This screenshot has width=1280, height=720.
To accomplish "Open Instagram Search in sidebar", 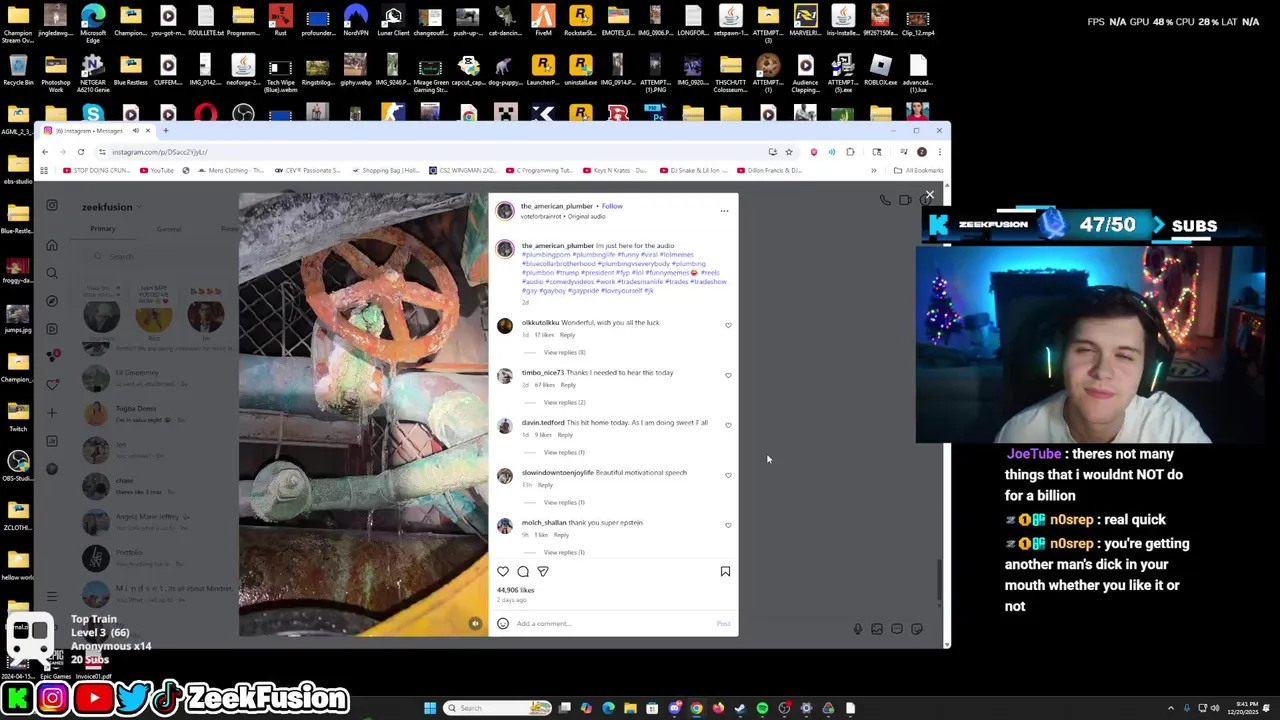I will 52,273.
